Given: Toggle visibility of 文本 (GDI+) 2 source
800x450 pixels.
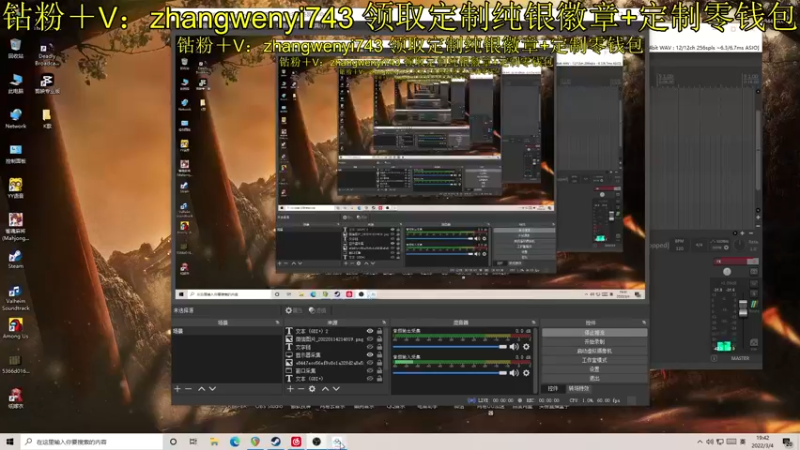Looking at the screenshot, I should click(x=370, y=331).
